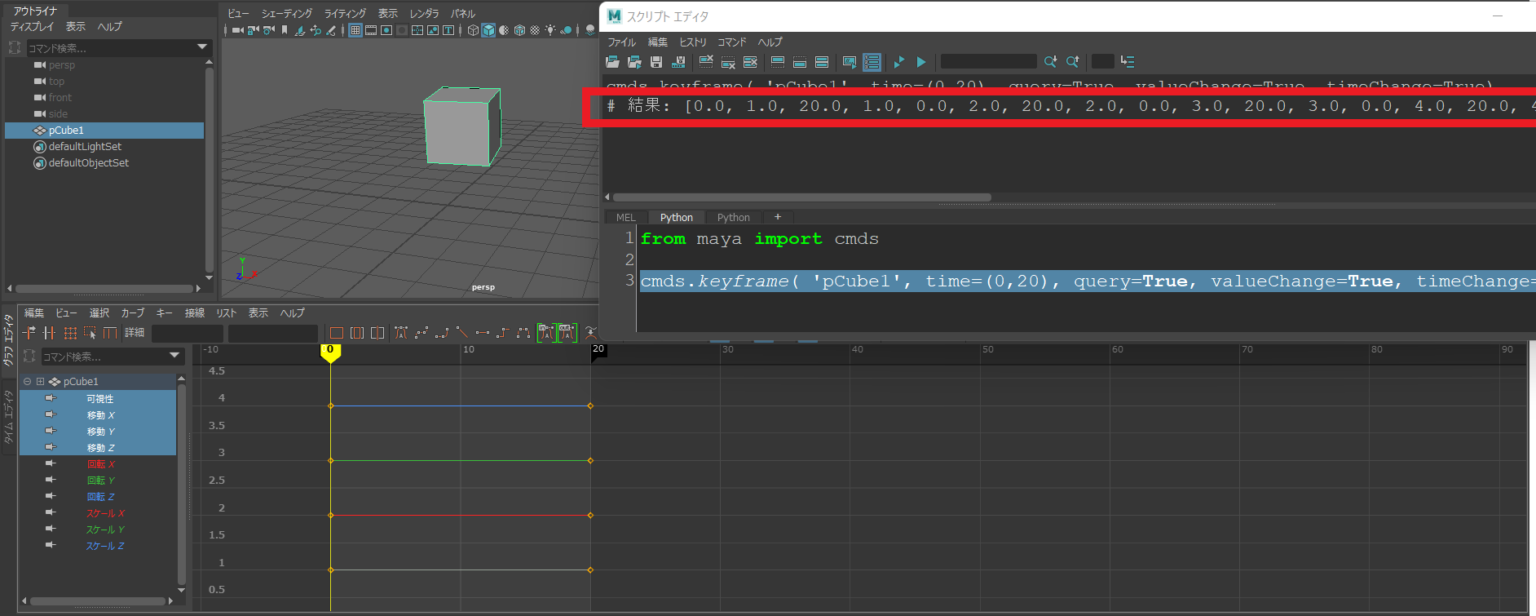Open Graph Editor command search dropdown arrow
1536x616 pixels.
175,356
